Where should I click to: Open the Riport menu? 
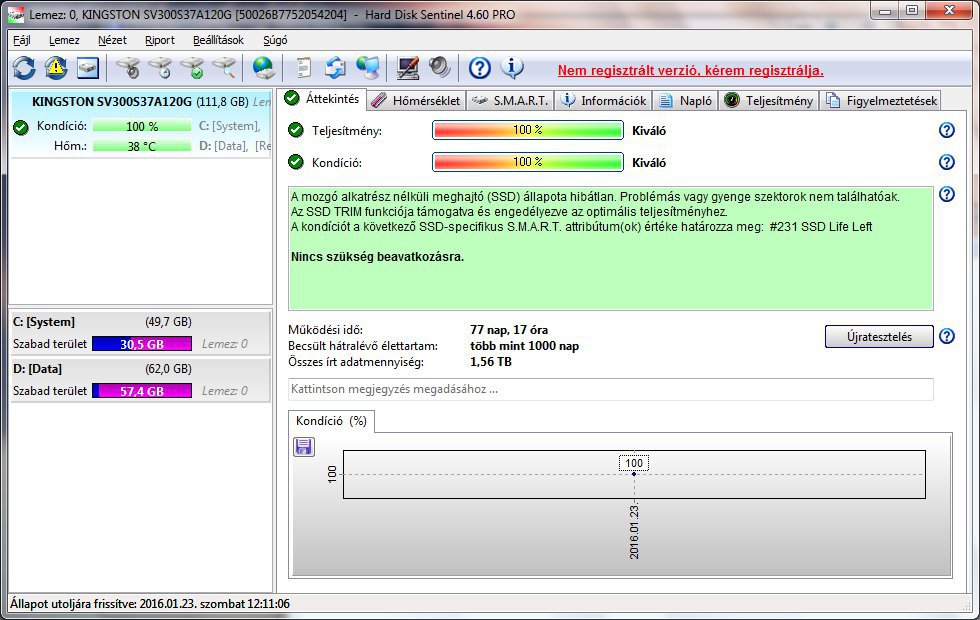tap(160, 40)
